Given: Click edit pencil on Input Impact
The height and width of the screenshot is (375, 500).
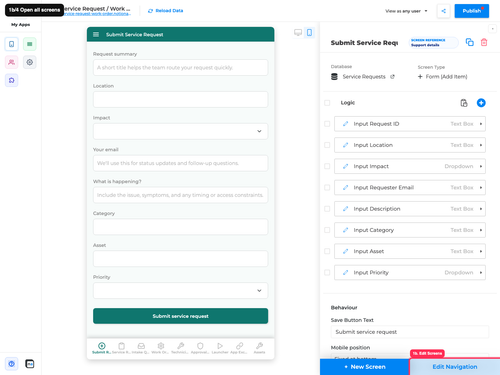Looking at the screenshot, I should [346, 166].
